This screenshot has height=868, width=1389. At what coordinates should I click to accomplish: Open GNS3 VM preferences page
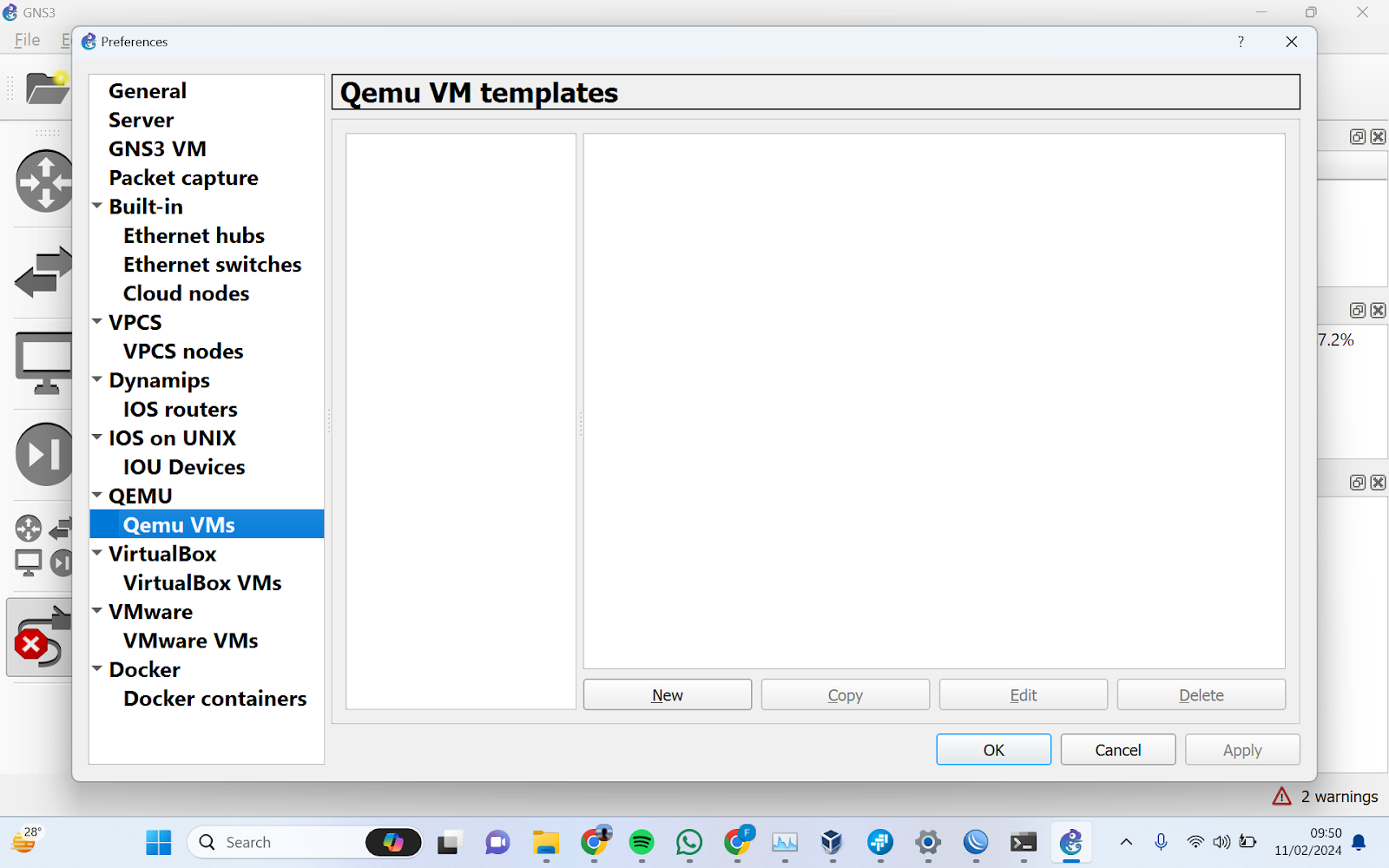point(157,148)
